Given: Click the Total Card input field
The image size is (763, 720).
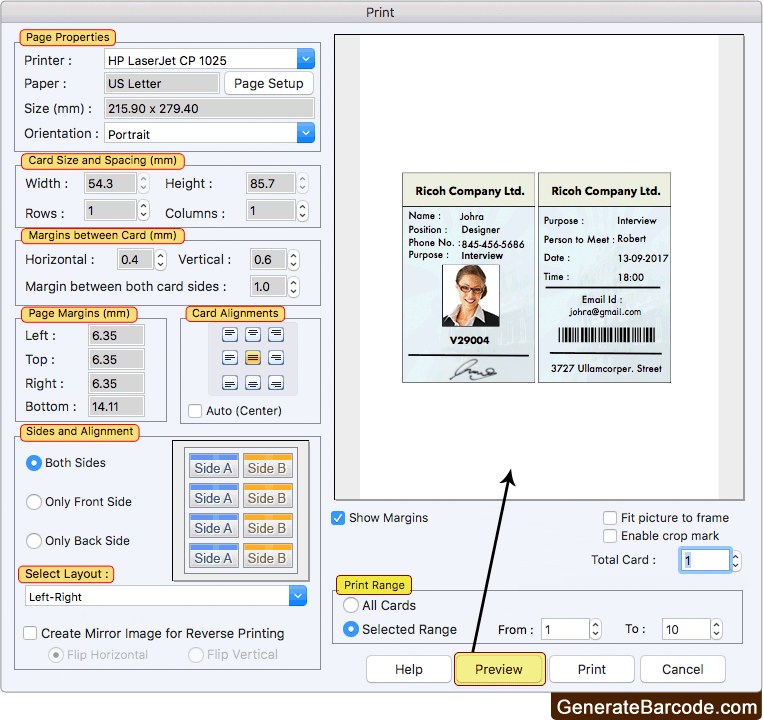Looking at the screenshot, I should click(x=705, y=560).
